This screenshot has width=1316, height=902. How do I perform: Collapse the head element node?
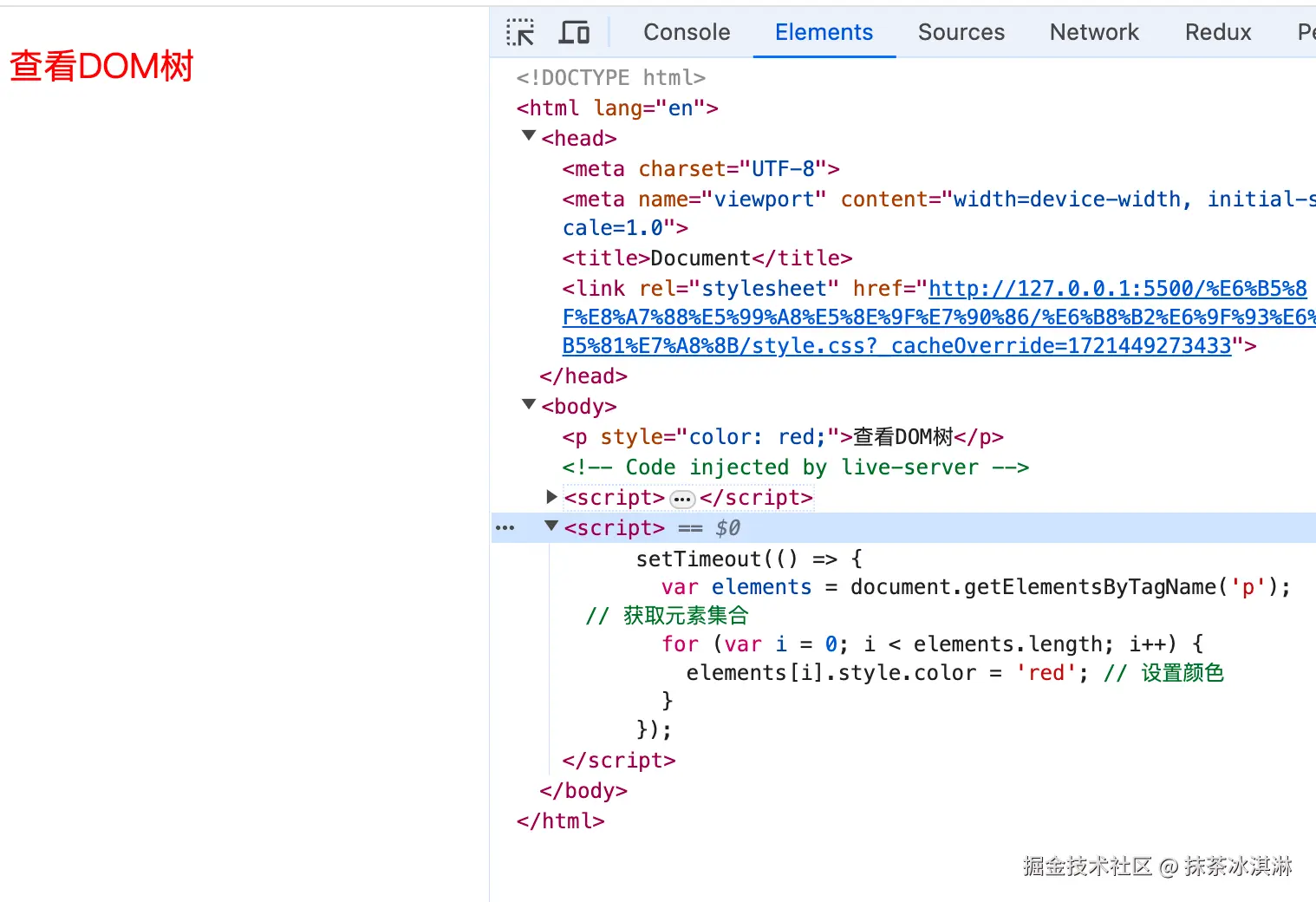pos(529,136)
